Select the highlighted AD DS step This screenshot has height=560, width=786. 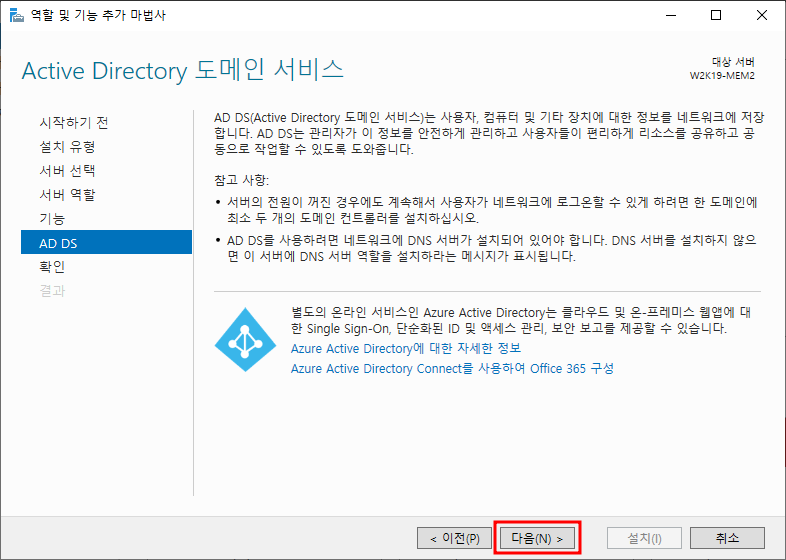pos(106,242)
